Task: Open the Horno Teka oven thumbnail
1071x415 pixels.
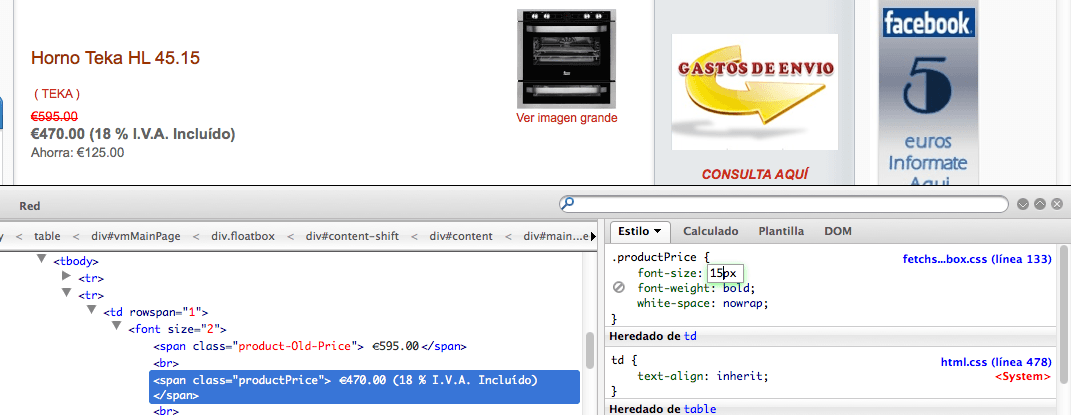Action: click(x=566, y=59)
